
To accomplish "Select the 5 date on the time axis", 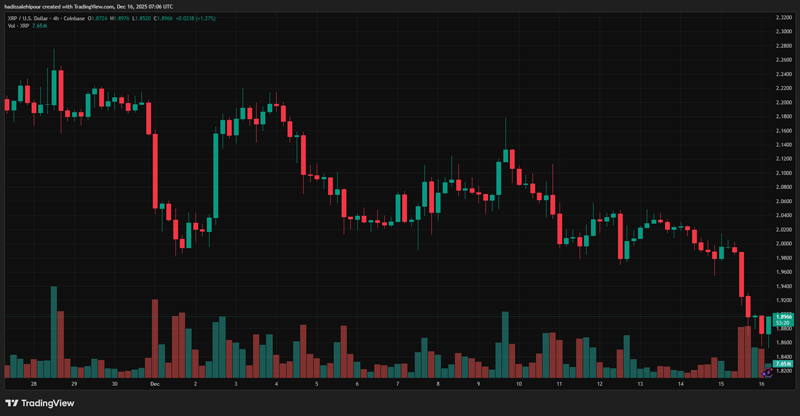I will point(317,383).
